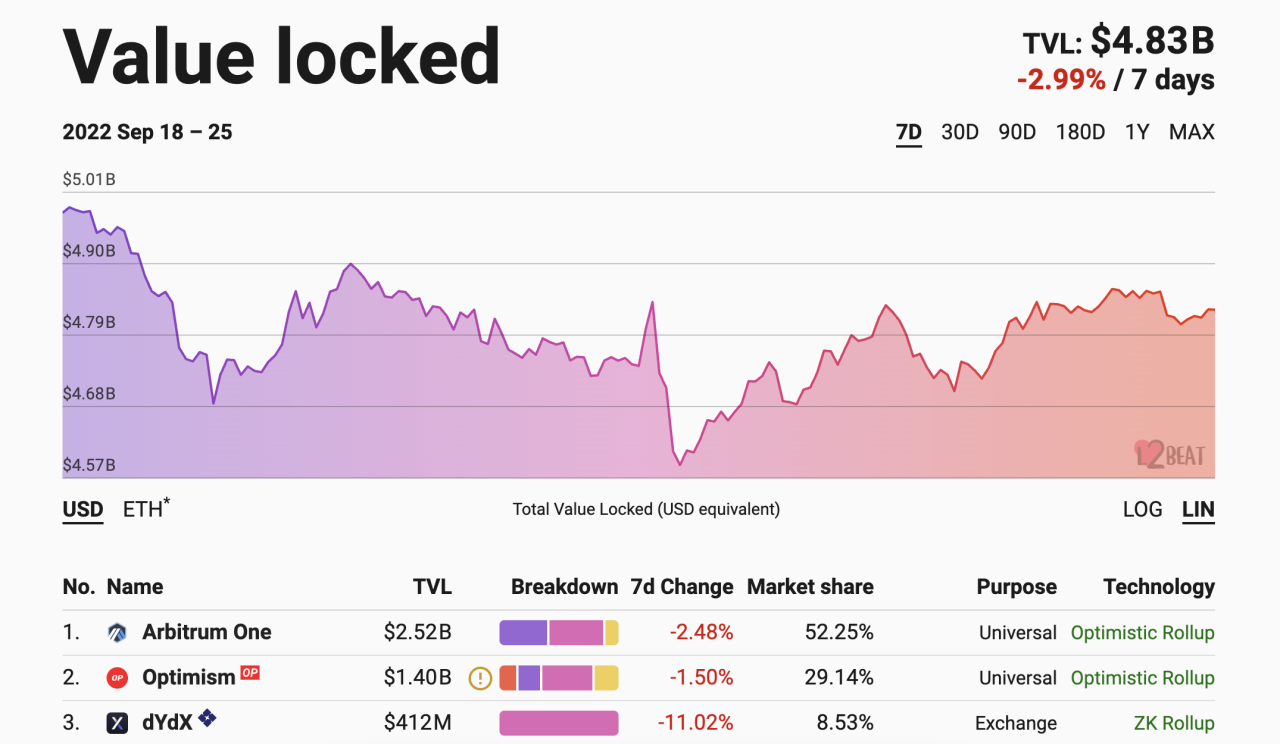
Task: Select the 180D time range
Action: coord(1080,132)
